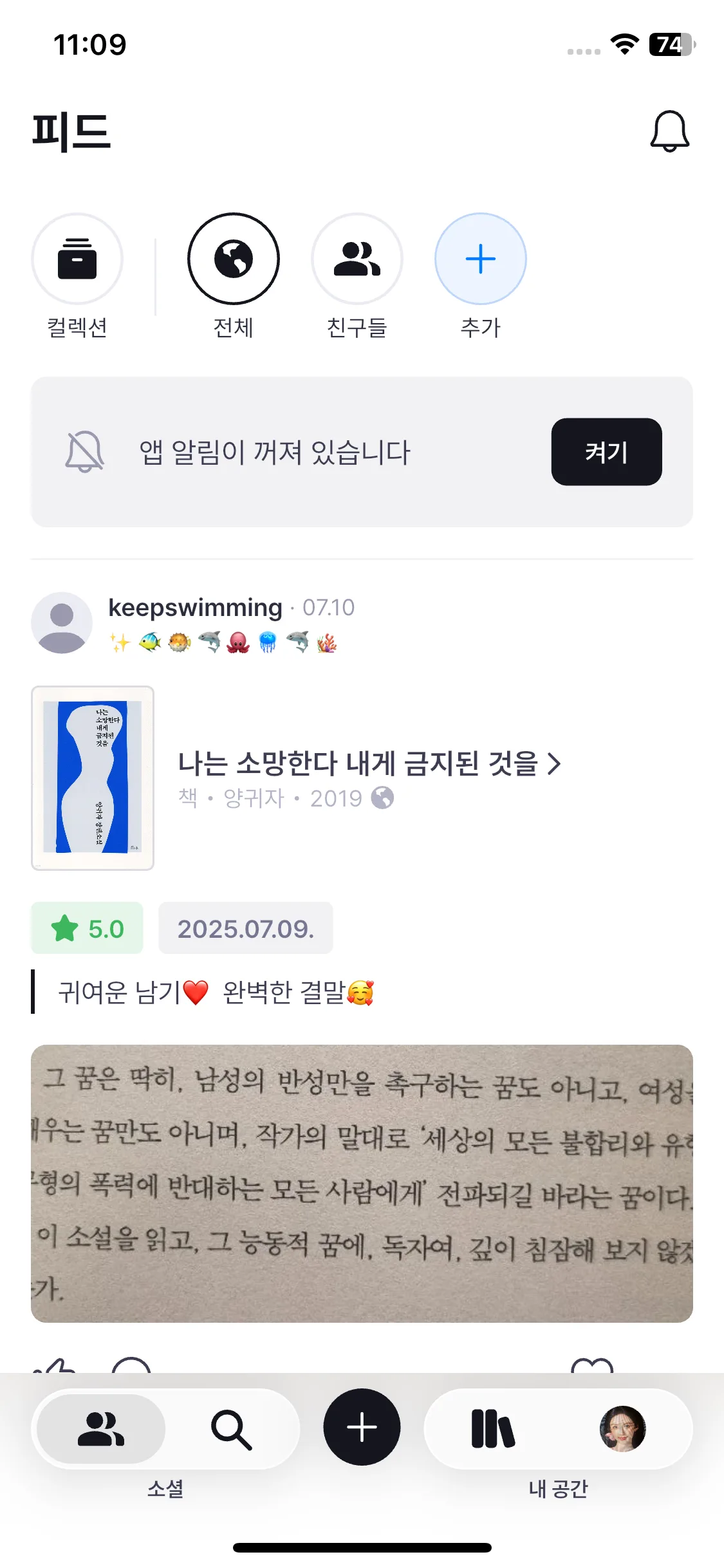Open the library books tab
Viewport: 724px width, 1568px height.
[493, 1429]
